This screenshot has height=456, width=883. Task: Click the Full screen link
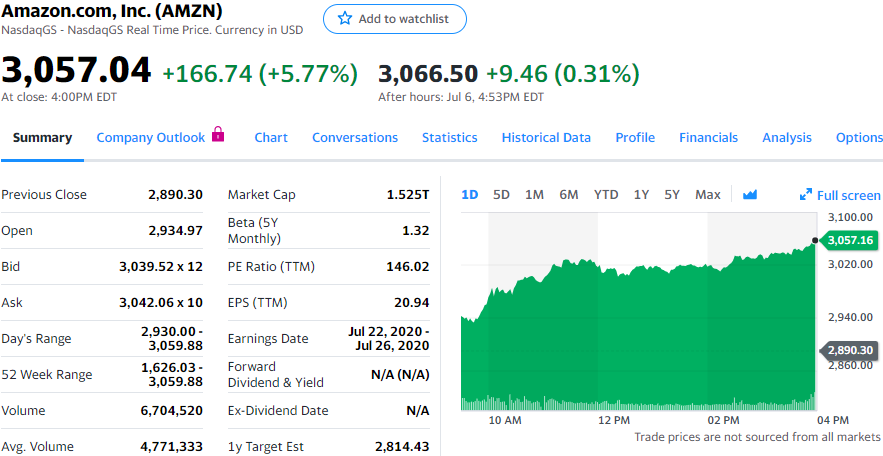848,196
